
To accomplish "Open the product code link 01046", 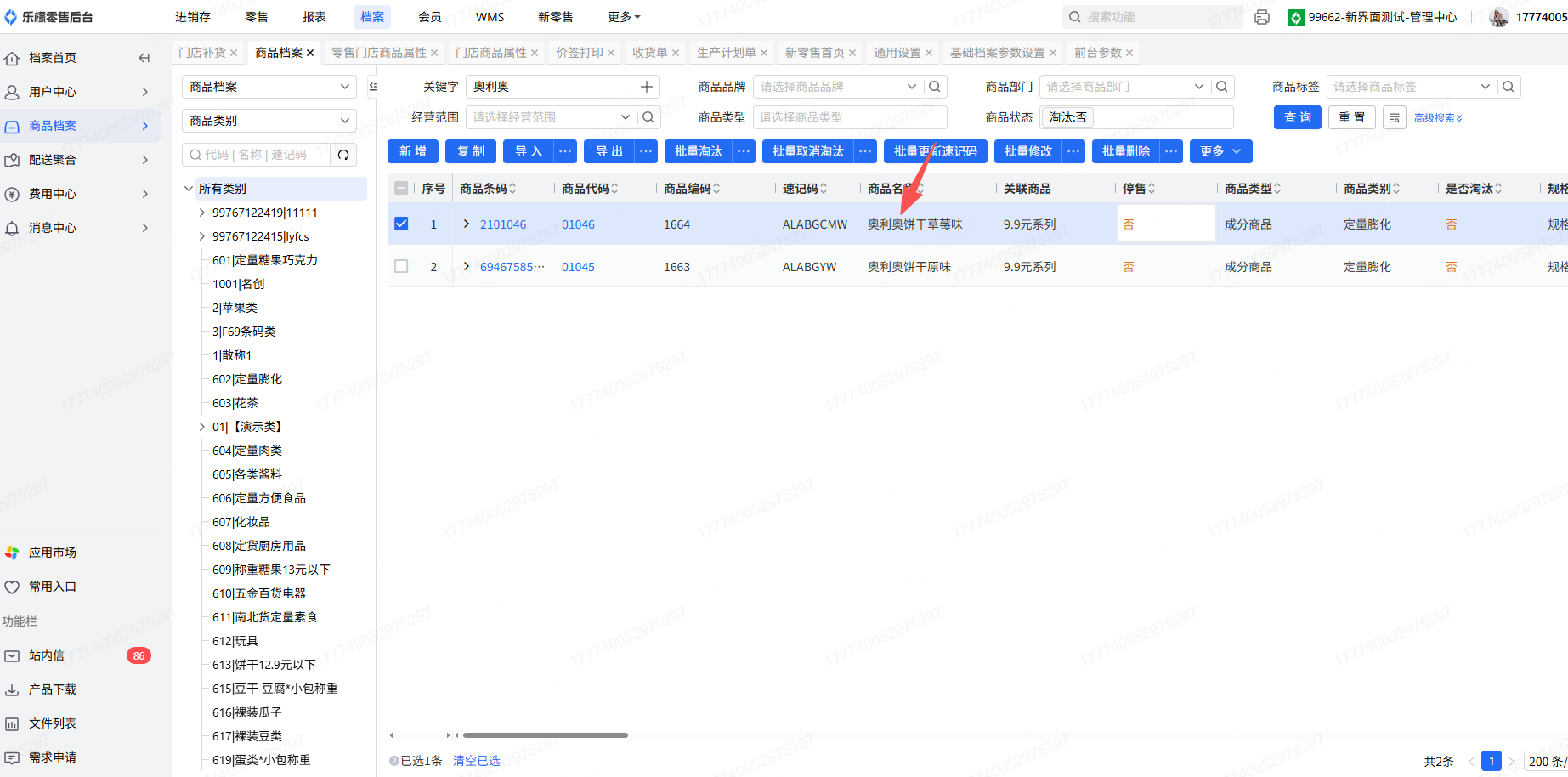I will click(x=578, y=224).
